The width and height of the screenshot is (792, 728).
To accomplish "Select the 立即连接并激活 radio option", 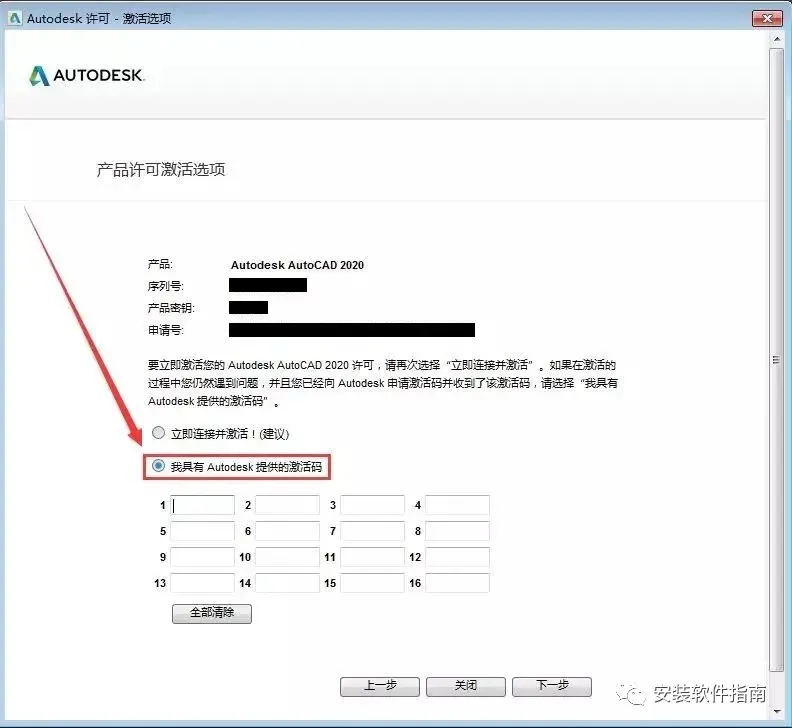I will click(159, 433).
